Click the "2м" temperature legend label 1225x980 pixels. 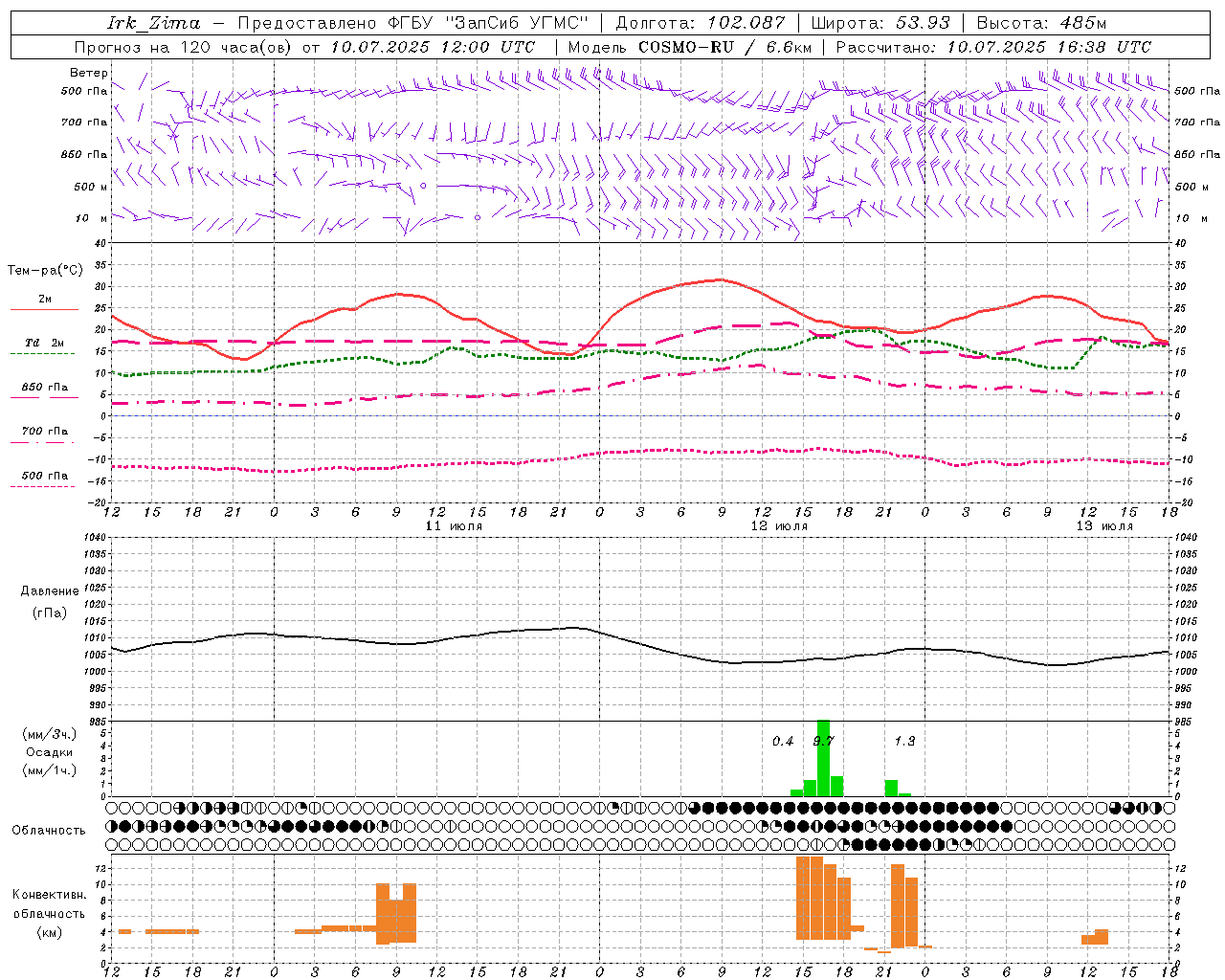pos(45,300)
